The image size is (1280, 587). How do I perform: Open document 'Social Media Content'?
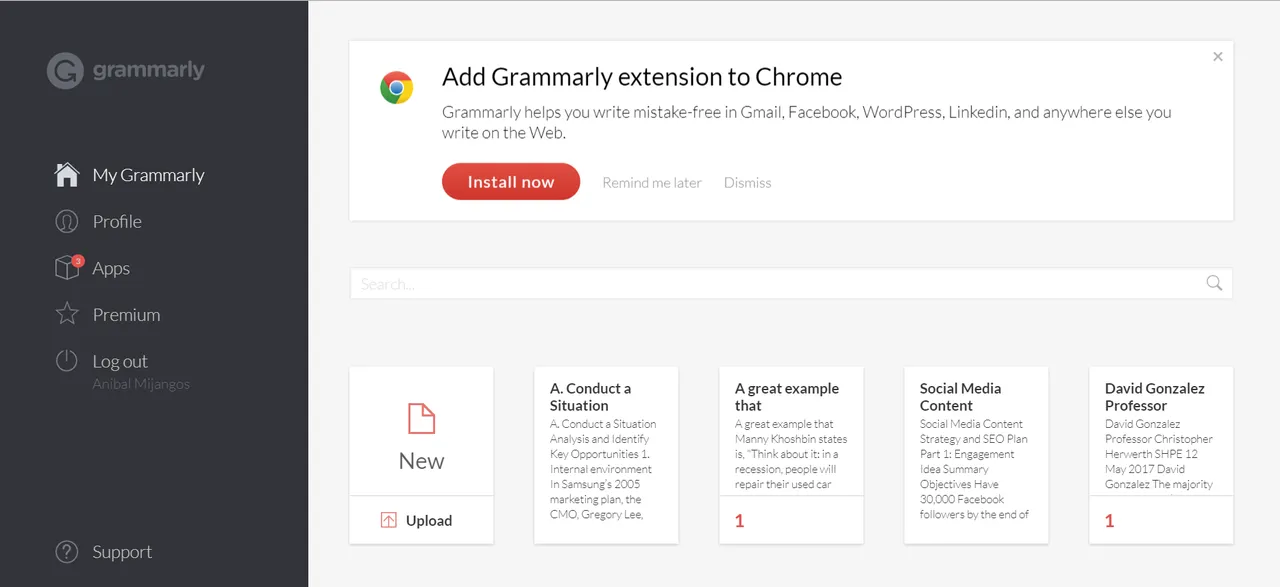point(976,455)
